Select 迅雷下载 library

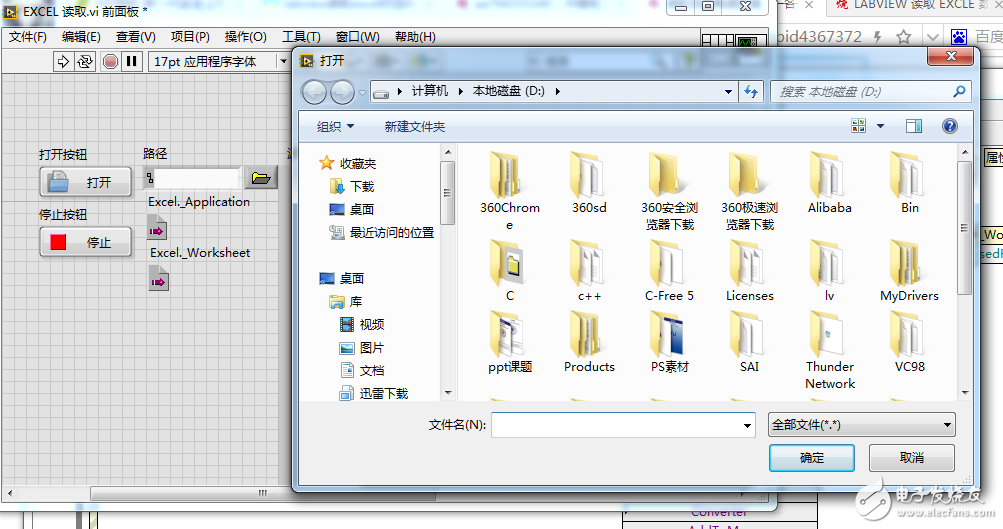(x=374, y=393)
